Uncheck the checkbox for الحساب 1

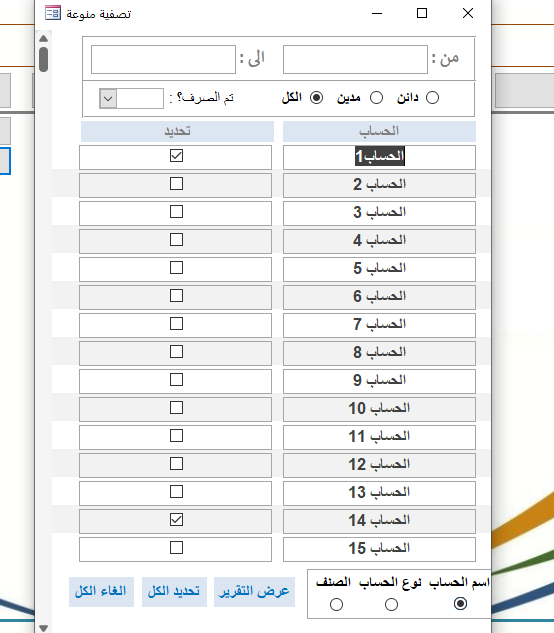(176, 156)
